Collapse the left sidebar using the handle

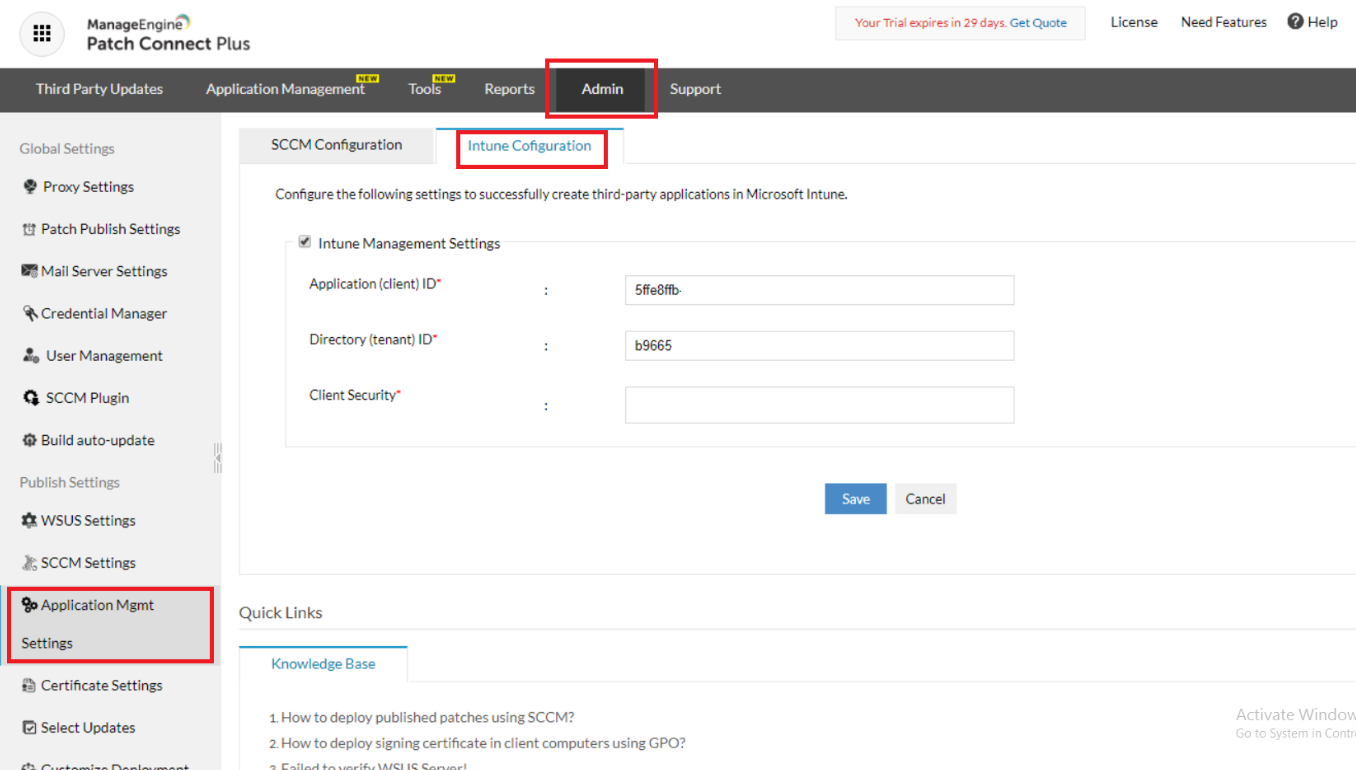[217, 457]
